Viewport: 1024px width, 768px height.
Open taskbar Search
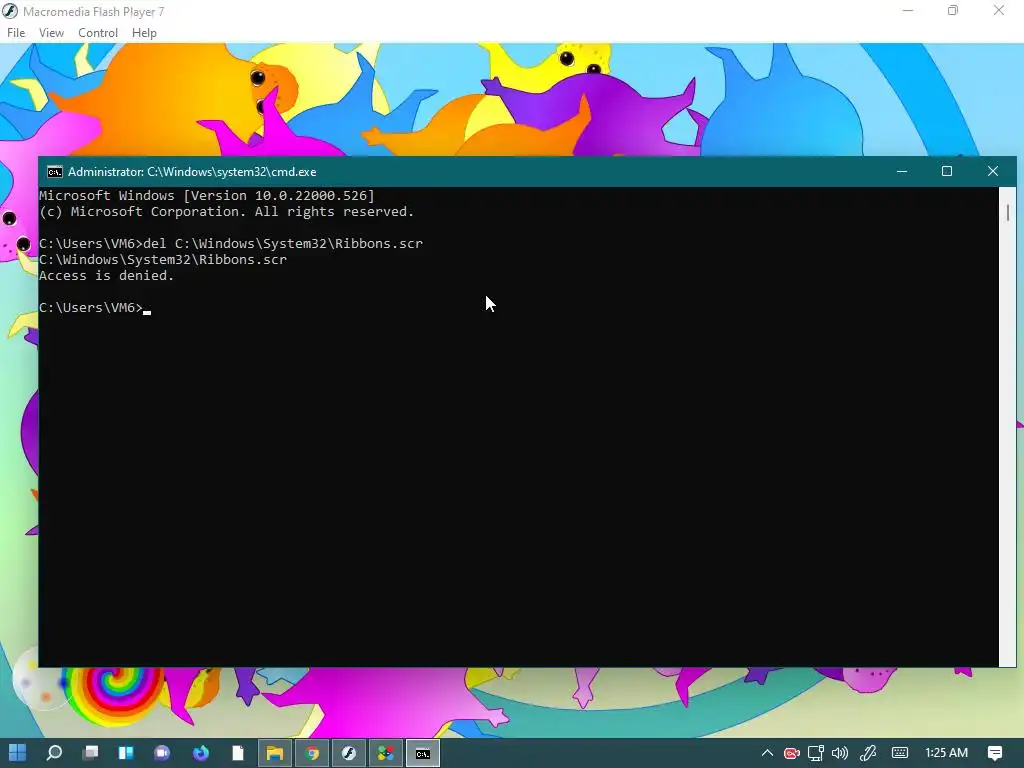coord(54,753)
